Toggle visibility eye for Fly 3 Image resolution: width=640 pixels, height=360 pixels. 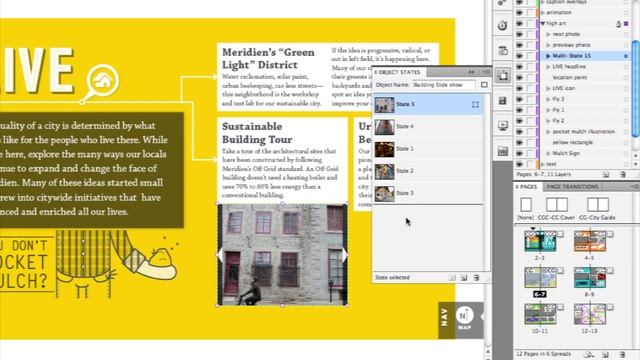pos(519,99)
